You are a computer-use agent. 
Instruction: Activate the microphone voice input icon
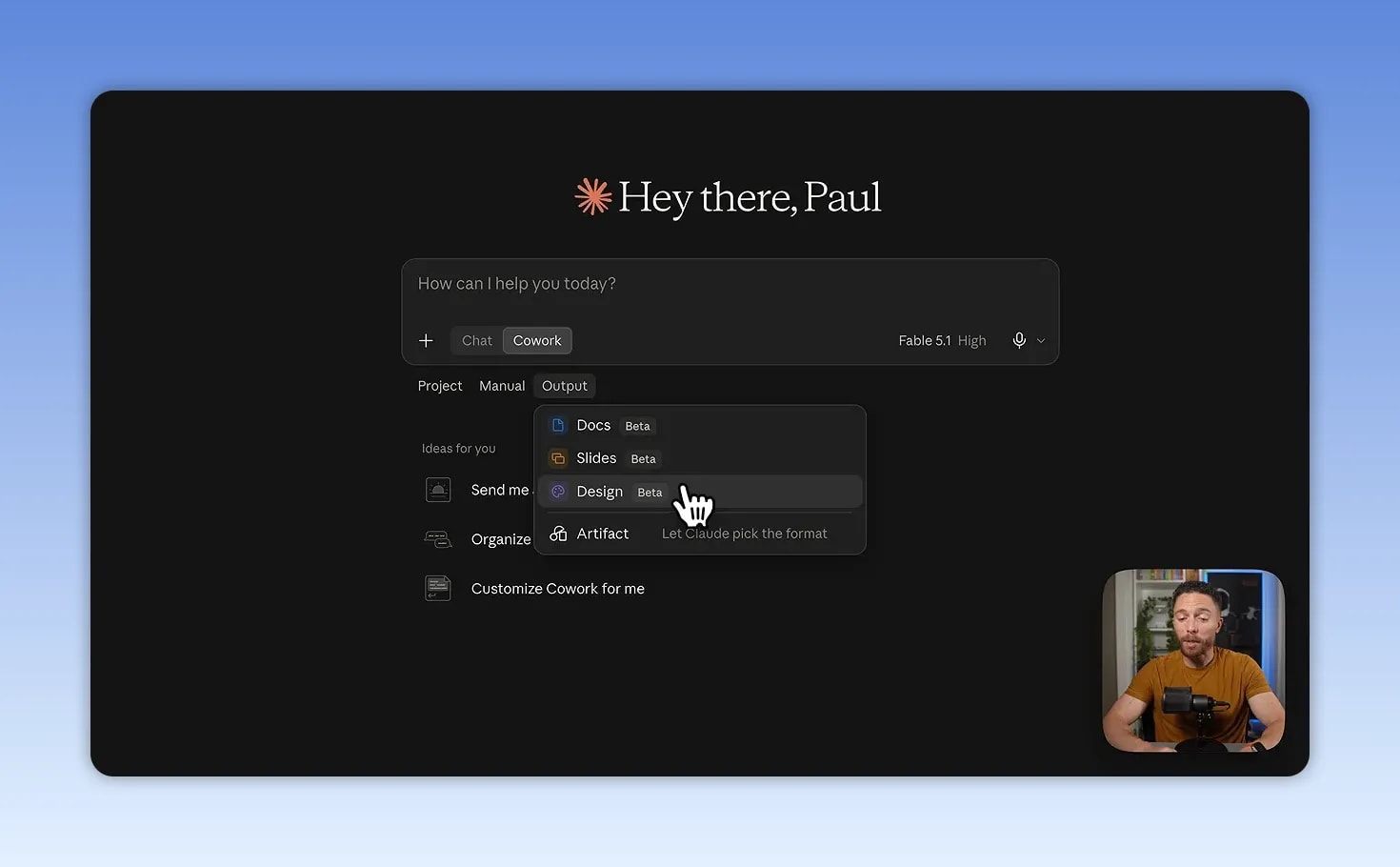click(1019, 340)
